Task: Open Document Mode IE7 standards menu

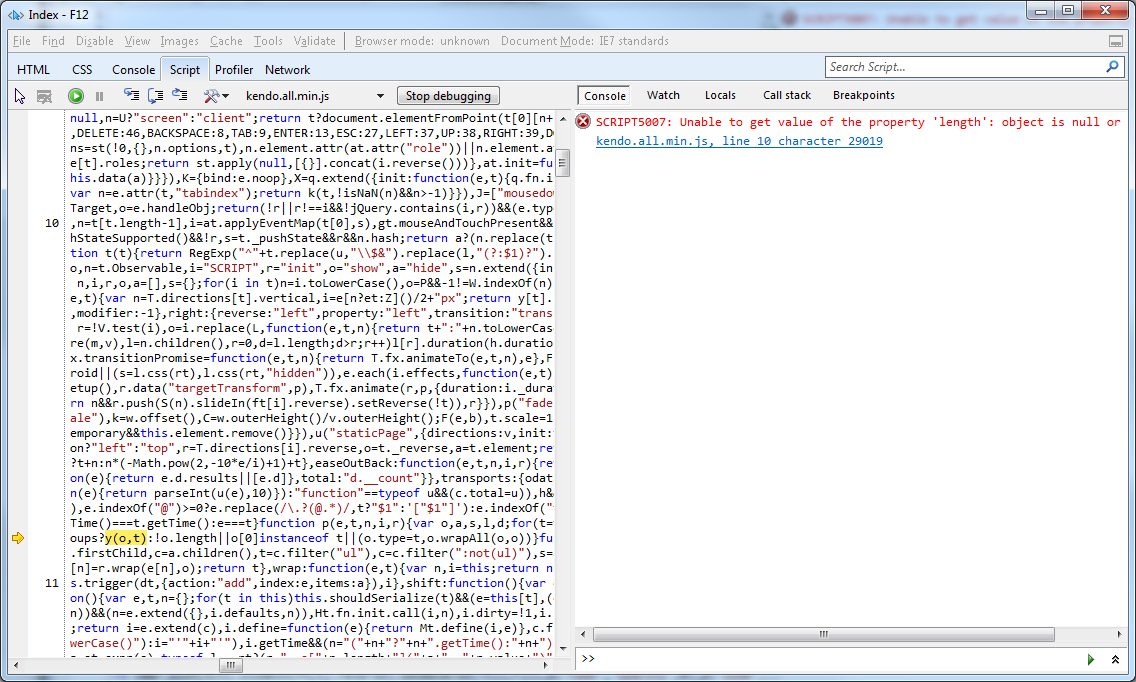Action: (585, 41)
